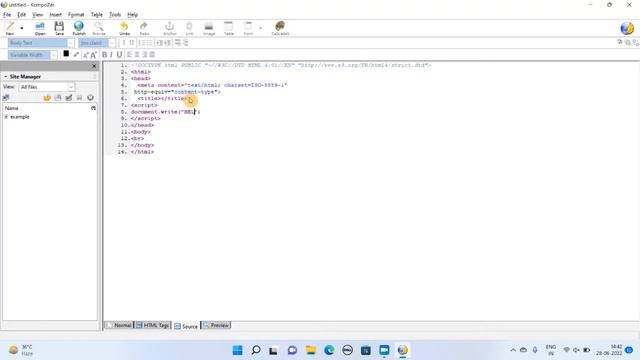Switch to the HTML Tags view tab
Screen dimensions: 640x360
pyautogui.click(x=153, y=325)
